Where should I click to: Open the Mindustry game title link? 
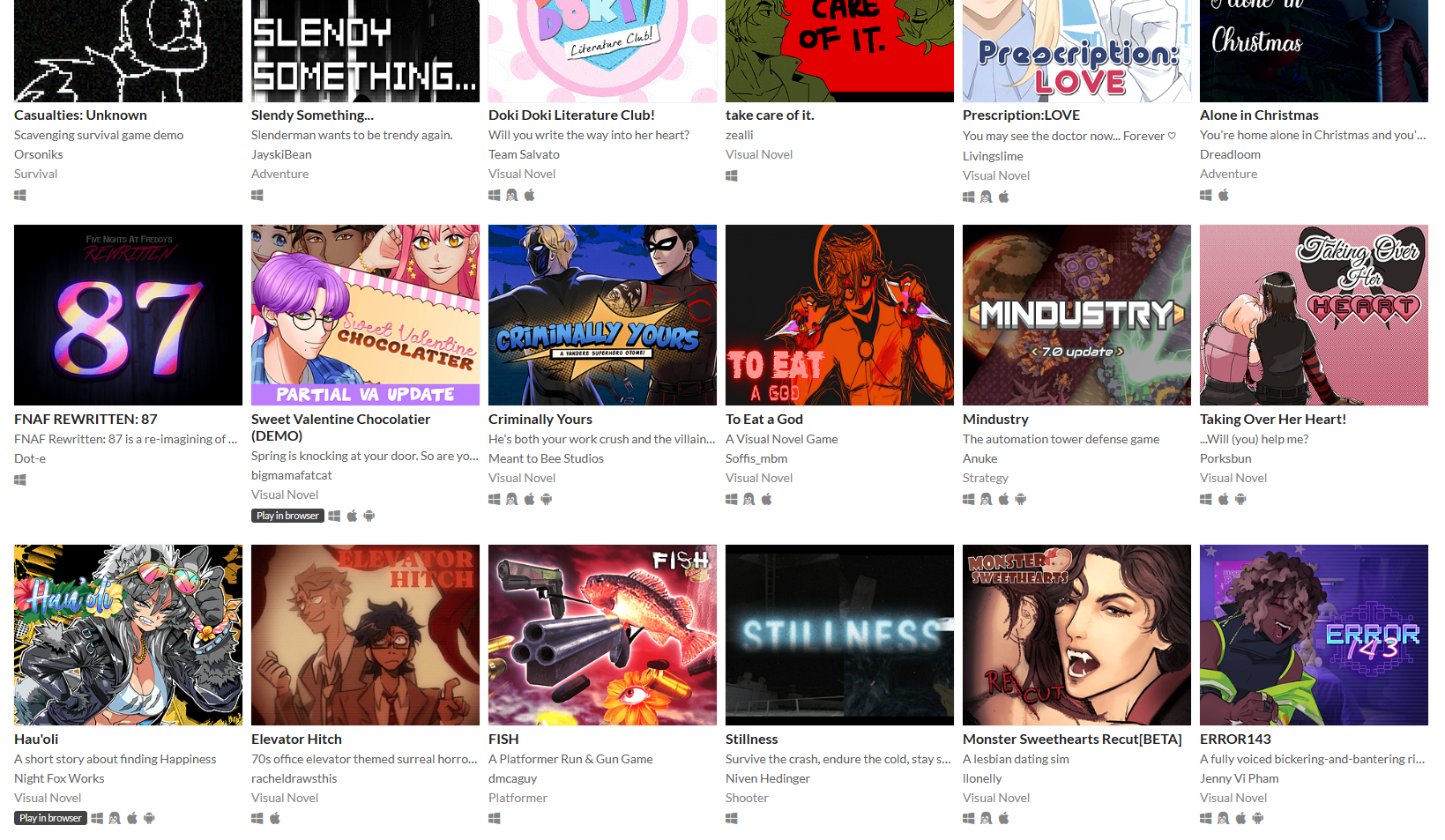995,420
